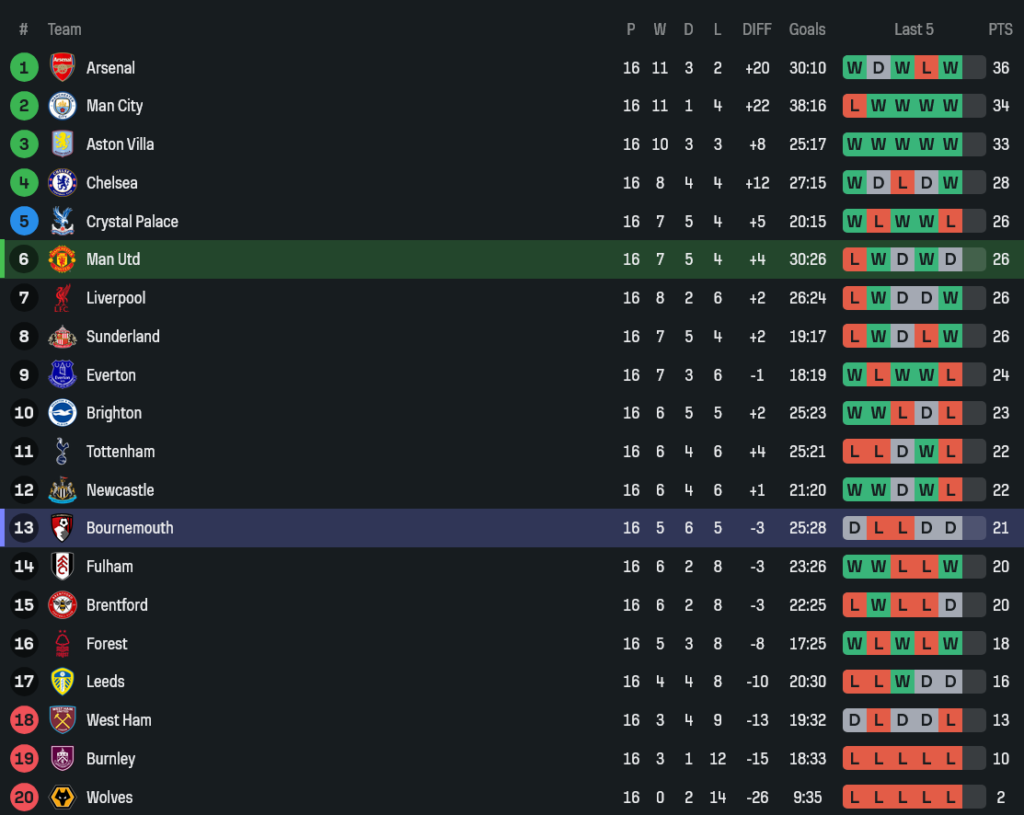
Task: Sort table by PTS column header
Action: pyautogui.click(x=1000, y=29)
